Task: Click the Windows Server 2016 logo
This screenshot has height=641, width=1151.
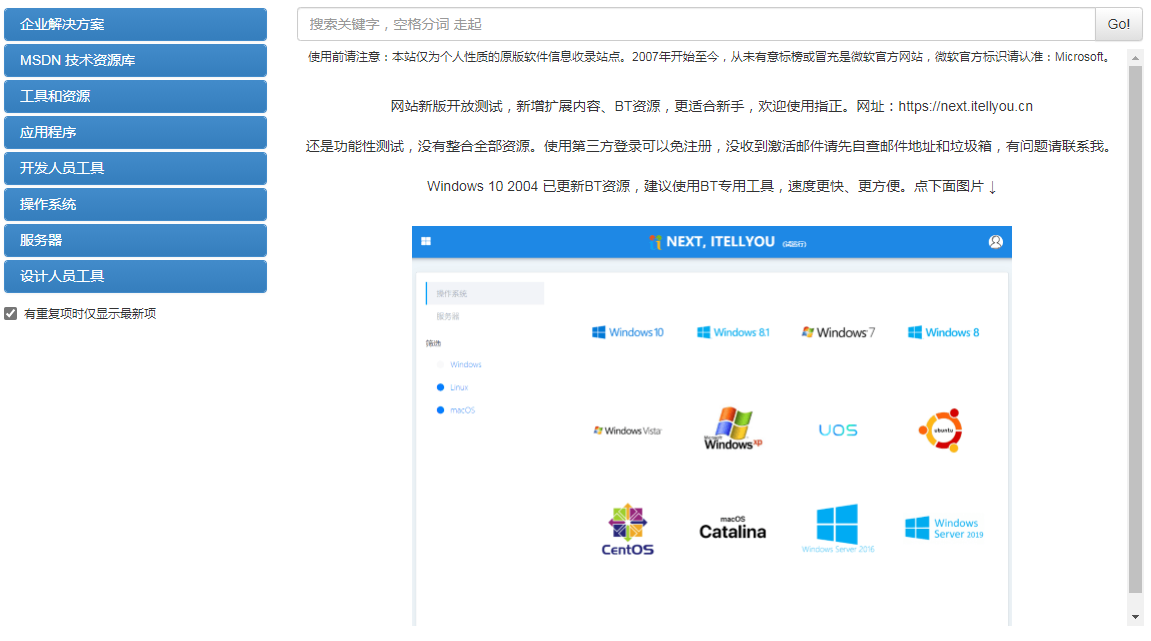Action: point(838,529)
